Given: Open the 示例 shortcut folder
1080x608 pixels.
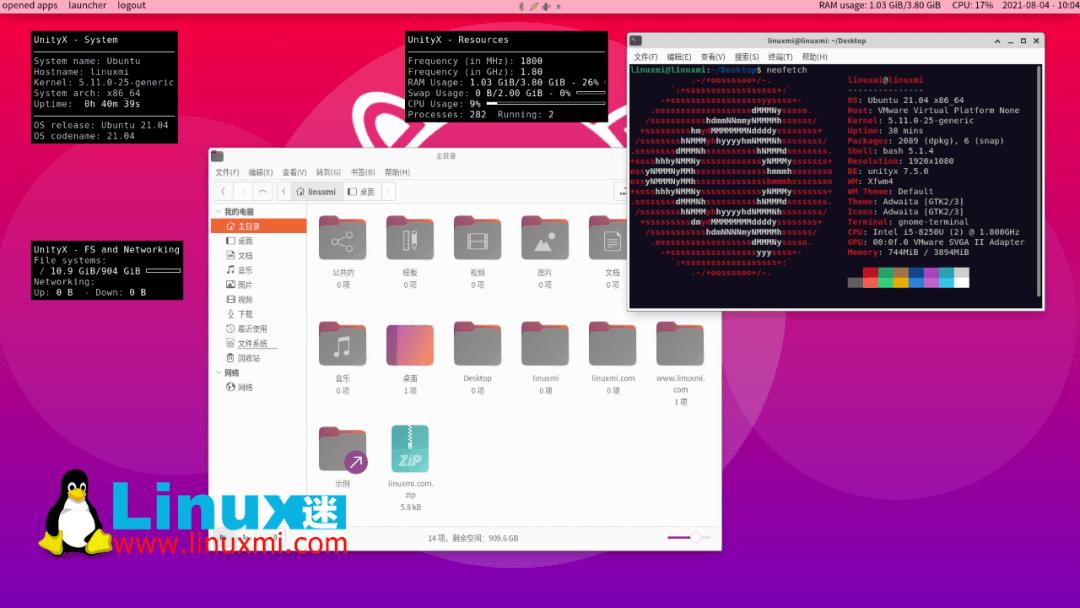Looking at the screenshot, I should pos(342,449).
